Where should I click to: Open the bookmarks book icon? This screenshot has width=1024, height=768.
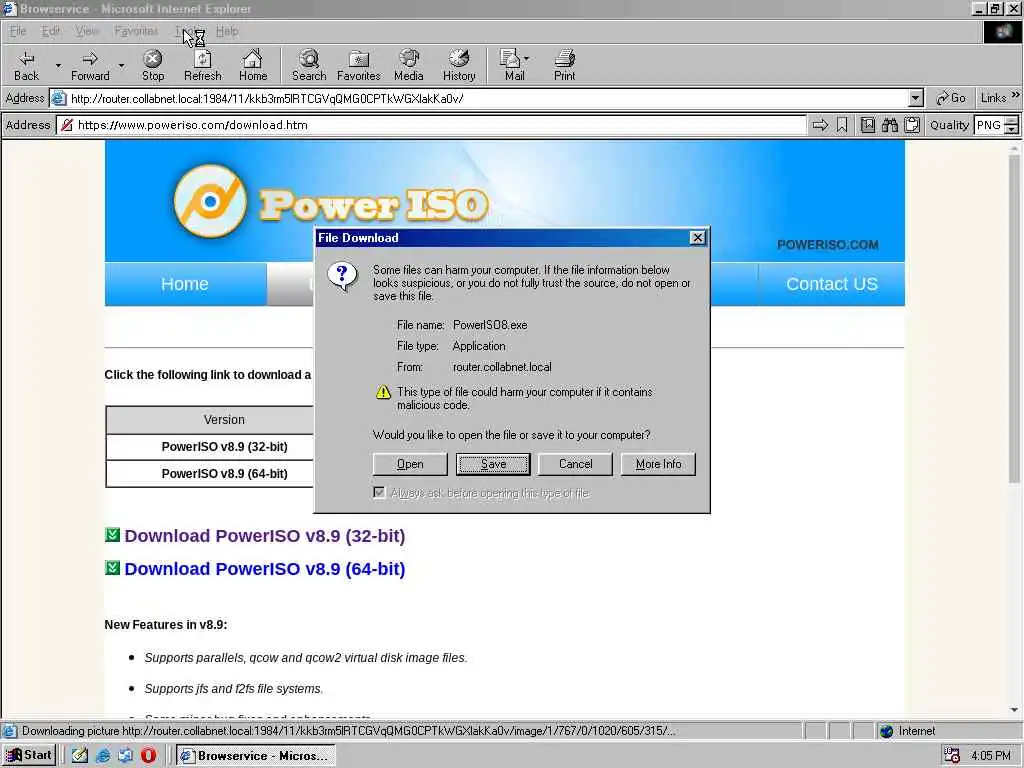(x=867, y=125)
